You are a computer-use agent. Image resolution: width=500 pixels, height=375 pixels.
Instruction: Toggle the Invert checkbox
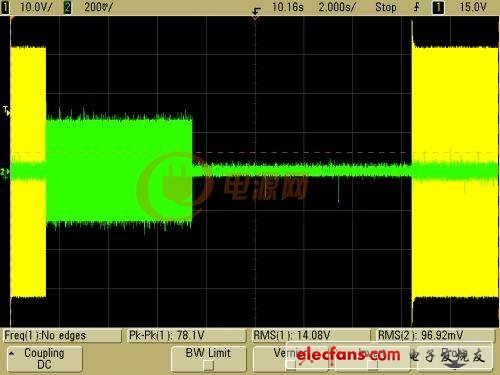point(372,365)
